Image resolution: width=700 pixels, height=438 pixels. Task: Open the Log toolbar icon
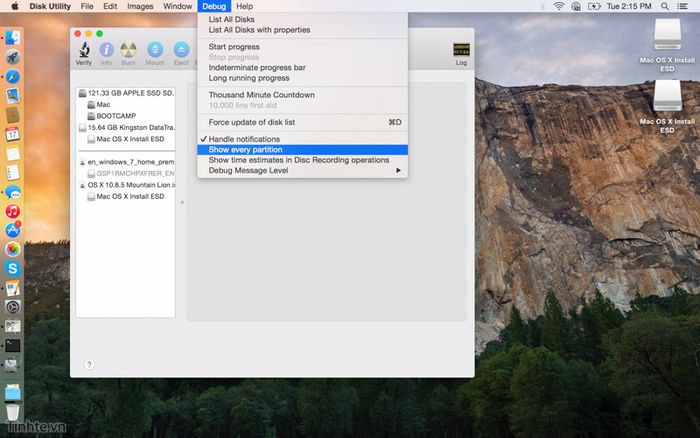pyautogui.click(x=461, y=54)
